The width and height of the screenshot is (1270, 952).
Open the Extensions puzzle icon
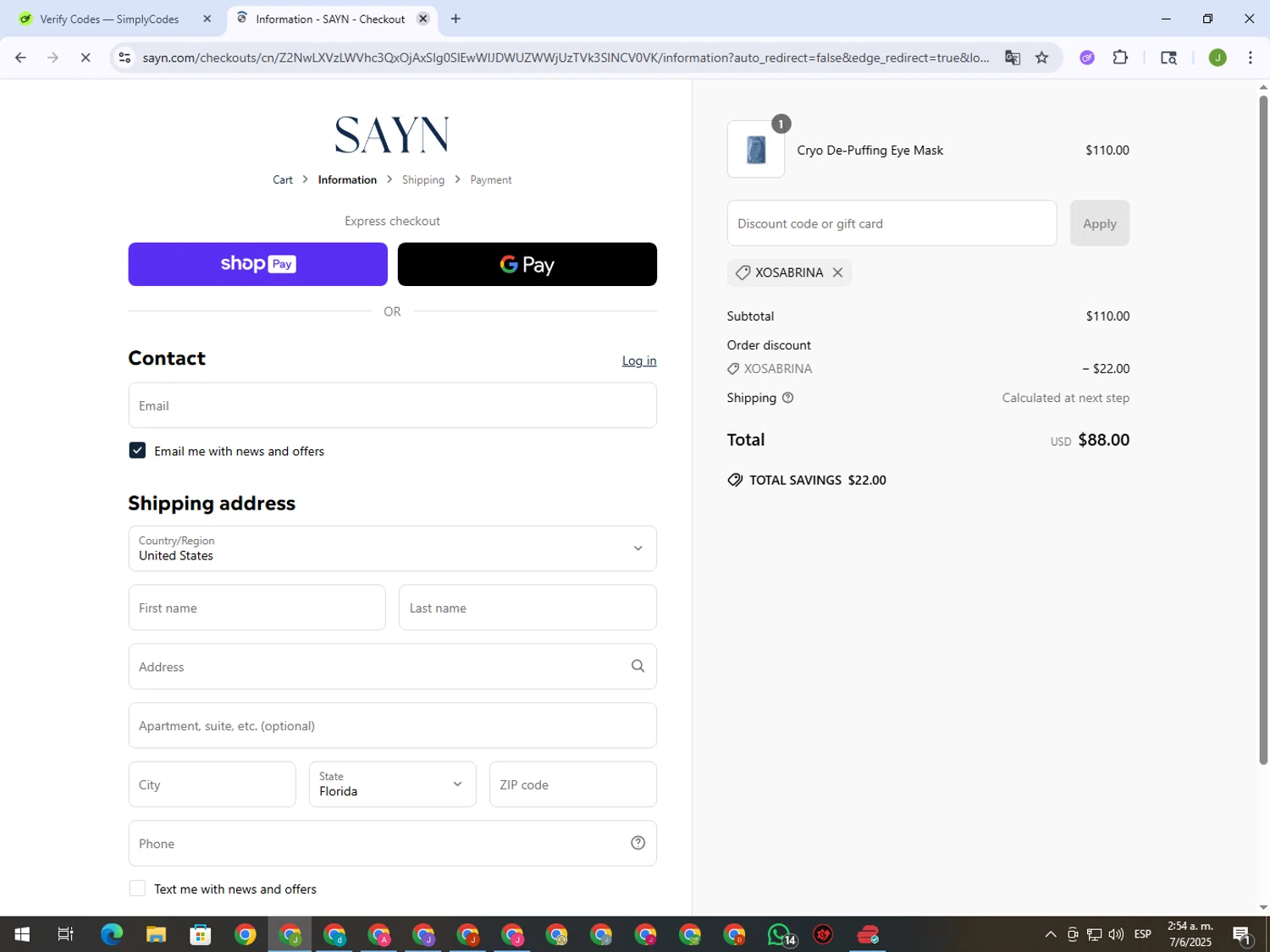coord(1120,58)
